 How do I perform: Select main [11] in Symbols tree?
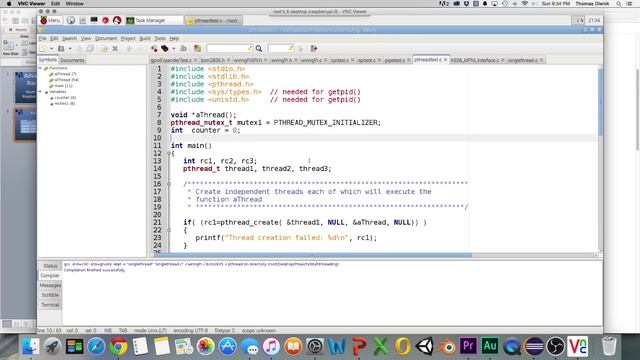tap(63, 86)
